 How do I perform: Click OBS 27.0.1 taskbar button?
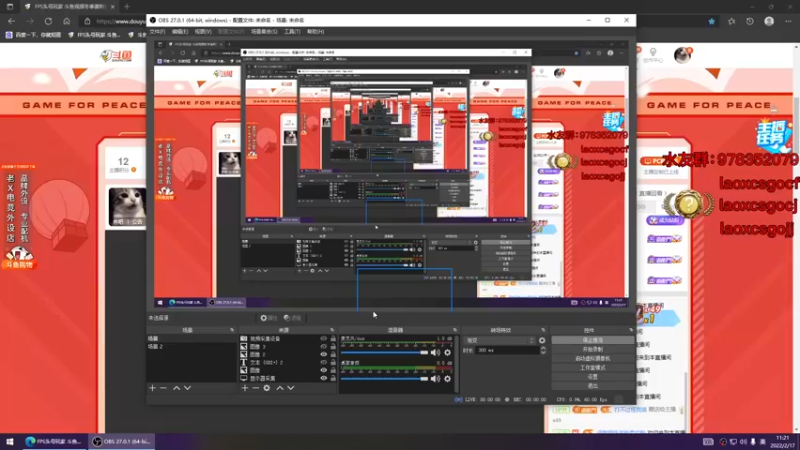(121, 441)
